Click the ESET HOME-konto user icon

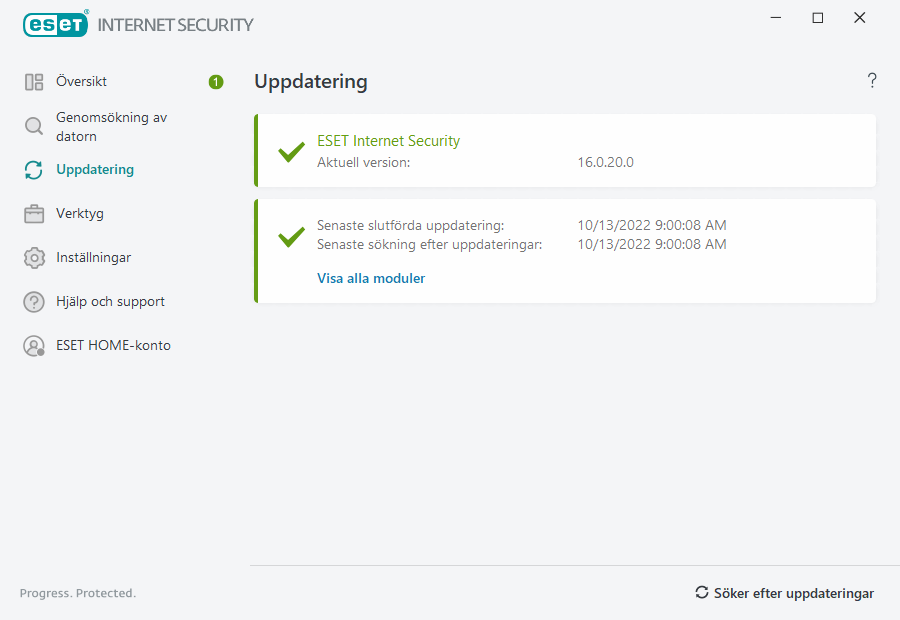coord(34,346)
